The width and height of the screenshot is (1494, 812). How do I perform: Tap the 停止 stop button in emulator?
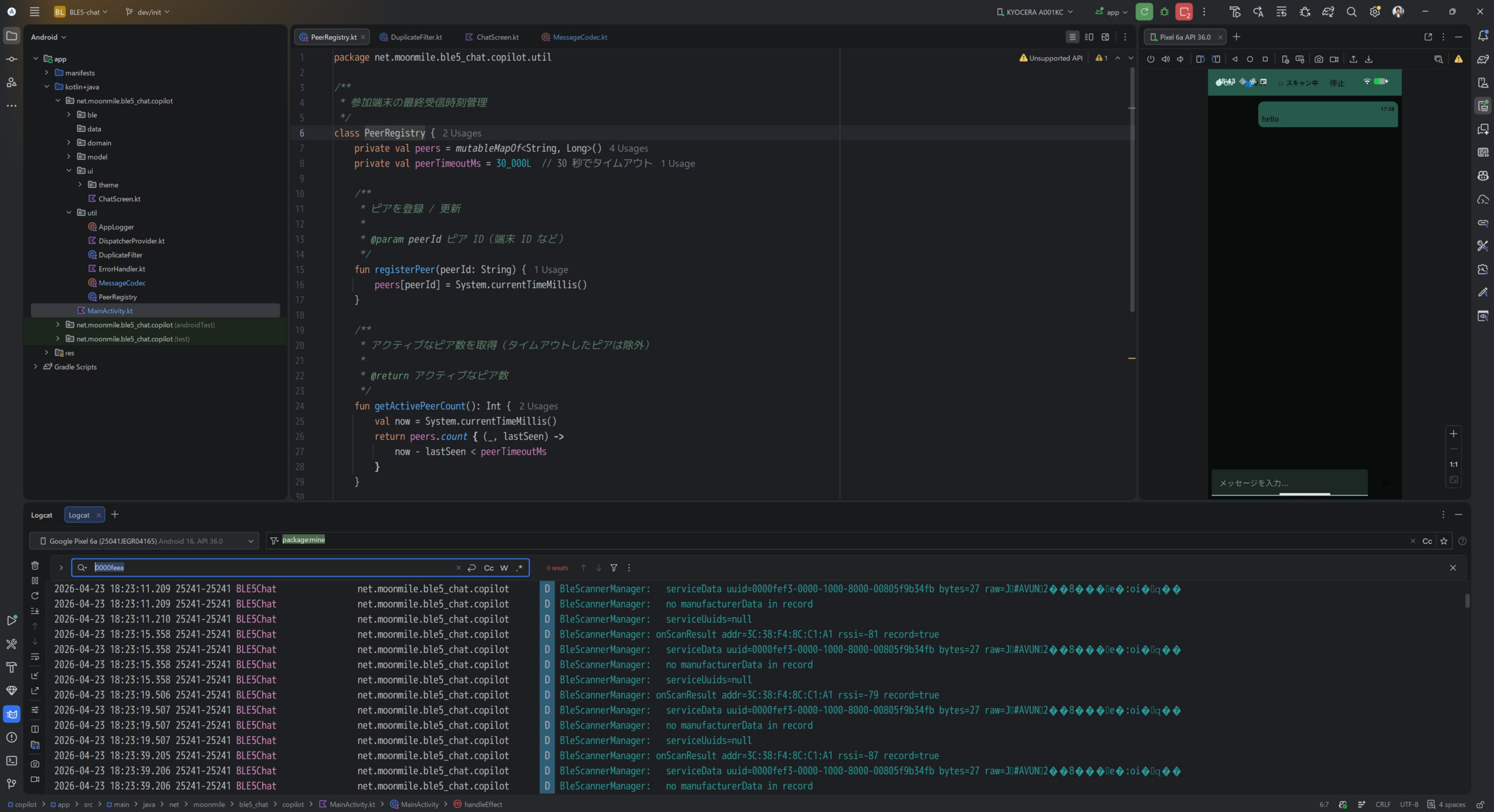click(x=1336, y=83)
